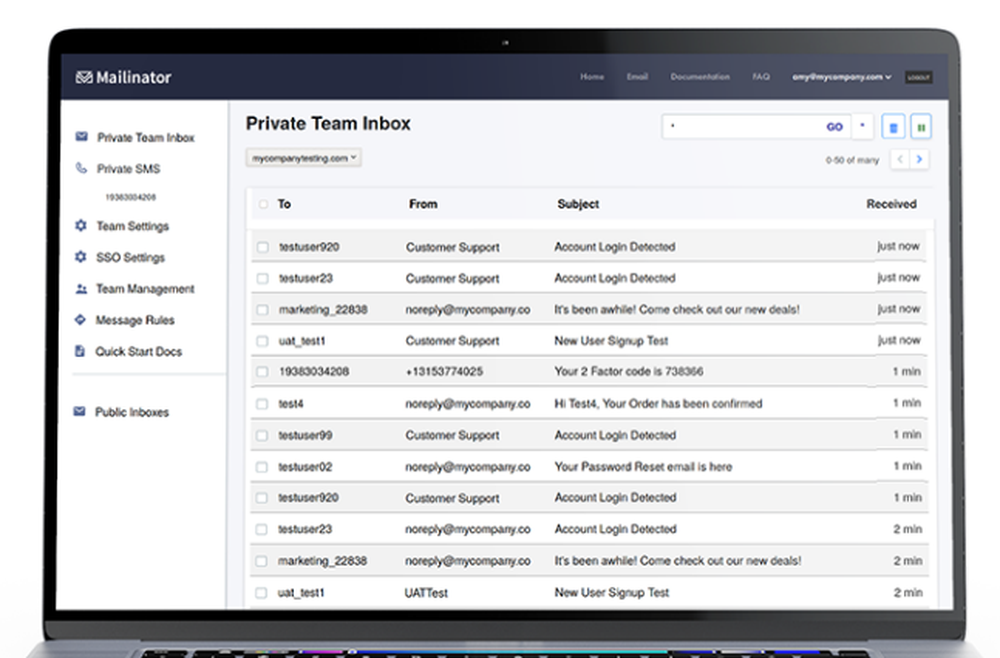Open the Home nav item
This screenshot has height=658, width=1000.
pos(592,77)
